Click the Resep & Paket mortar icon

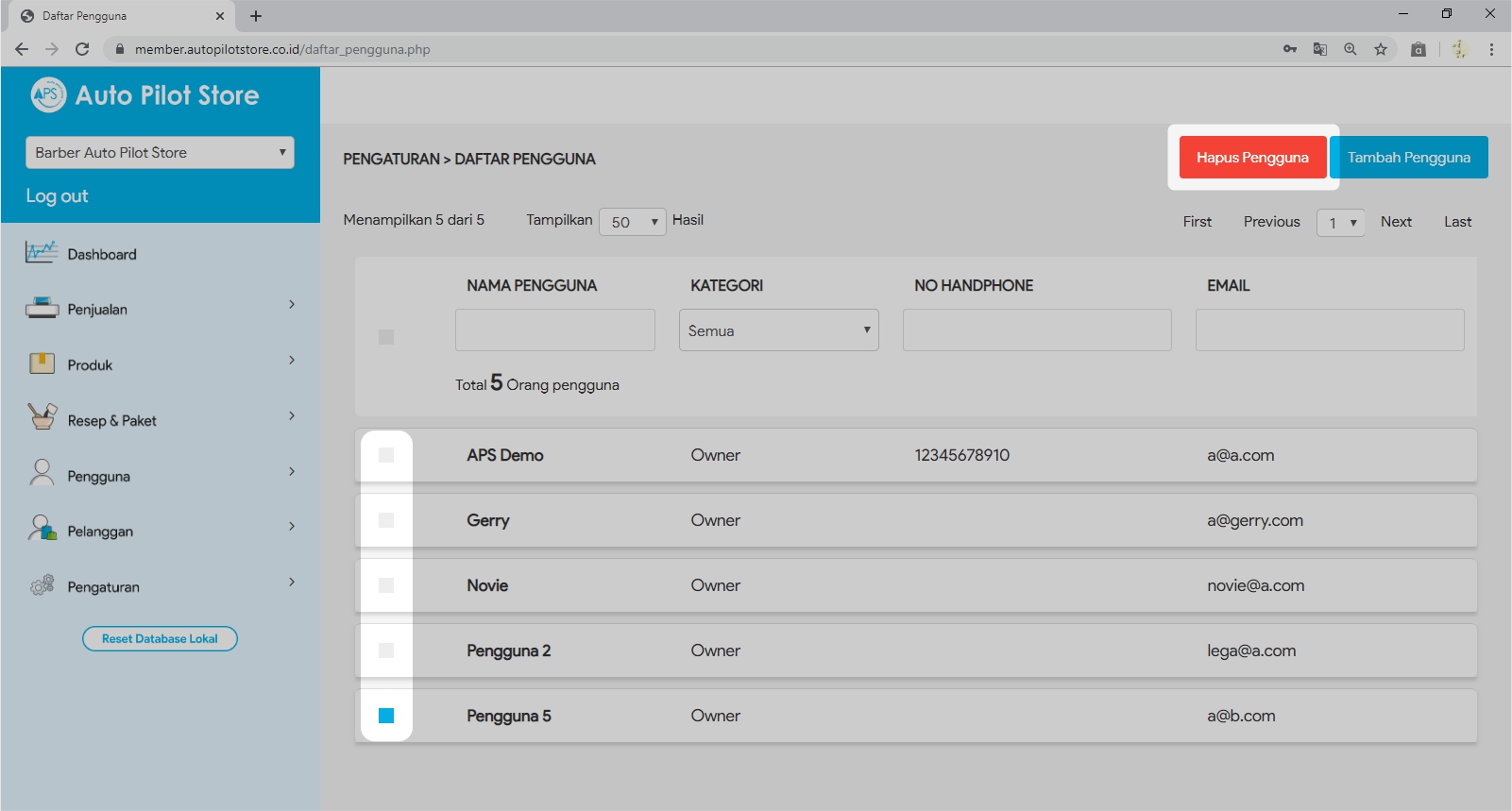coord(42,417)
